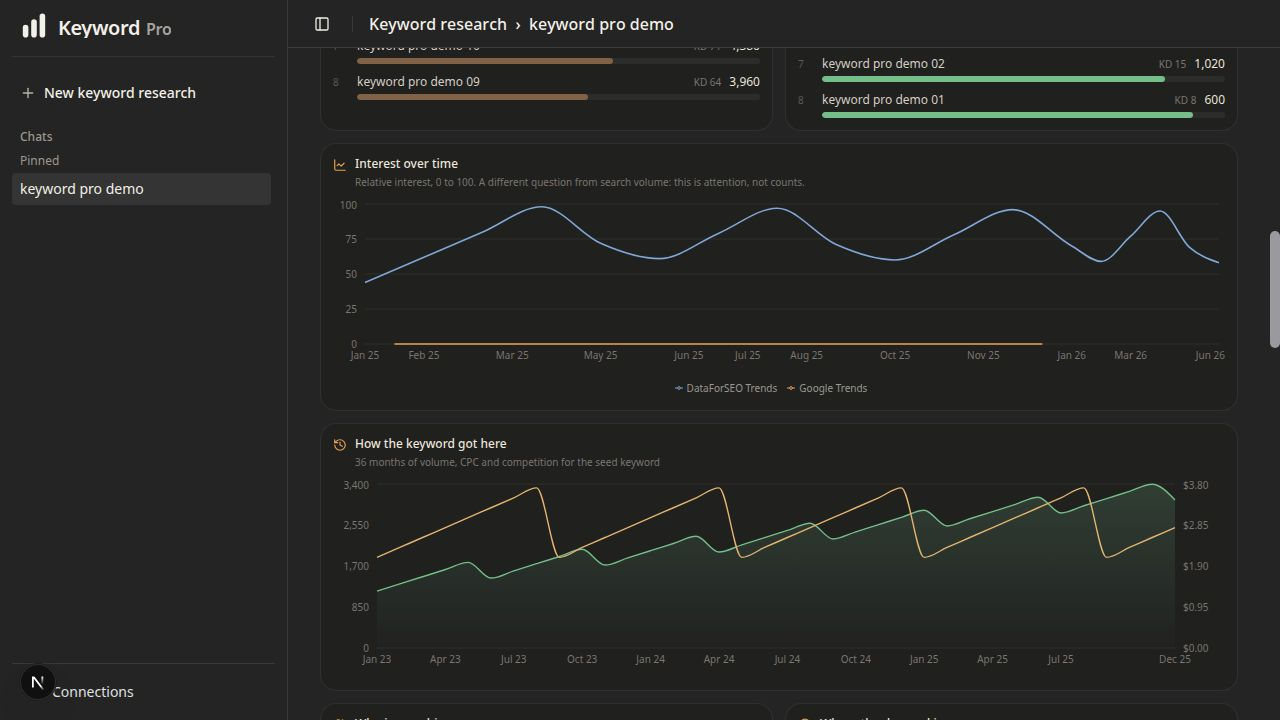Screen dimensions: 1280x720
Task: Click the KD 15 label
Action: pyautogui.click(x=1172, y=64)
